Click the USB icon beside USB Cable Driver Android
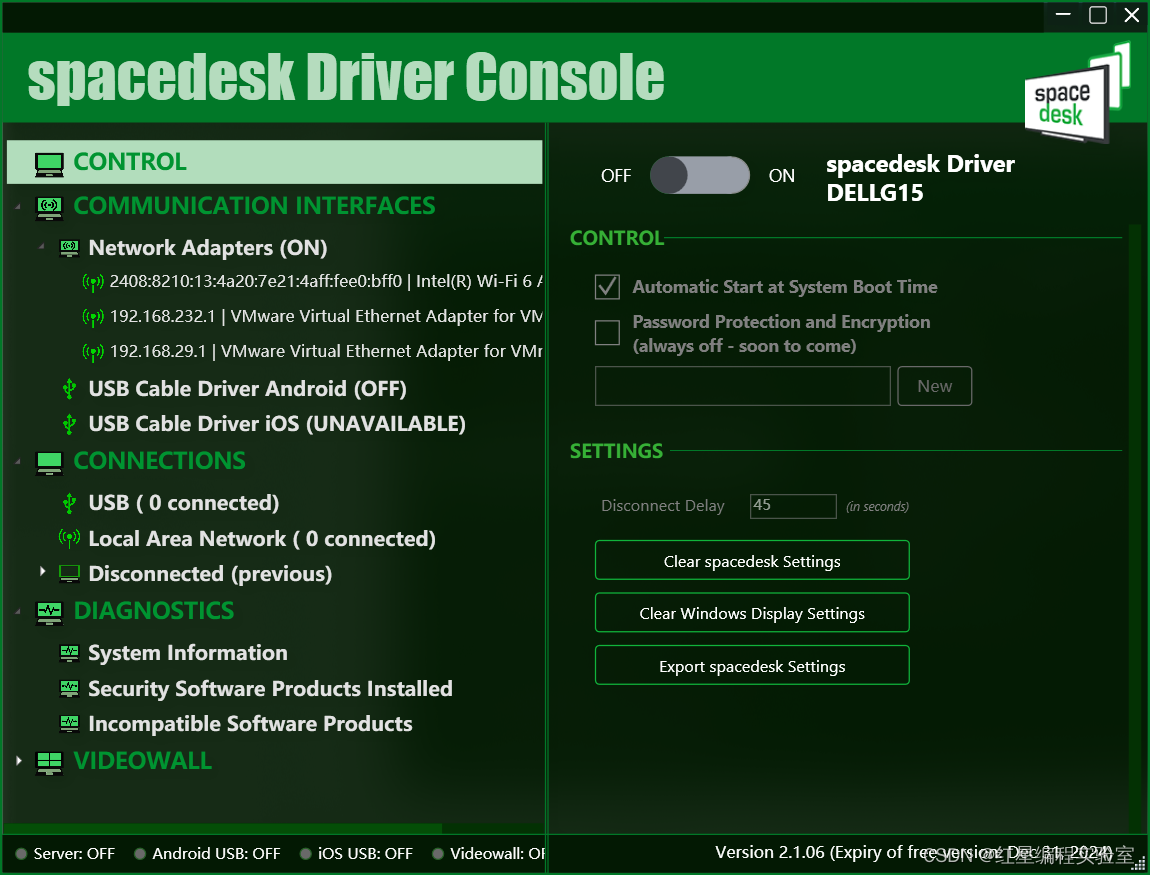 click(70, 389)
